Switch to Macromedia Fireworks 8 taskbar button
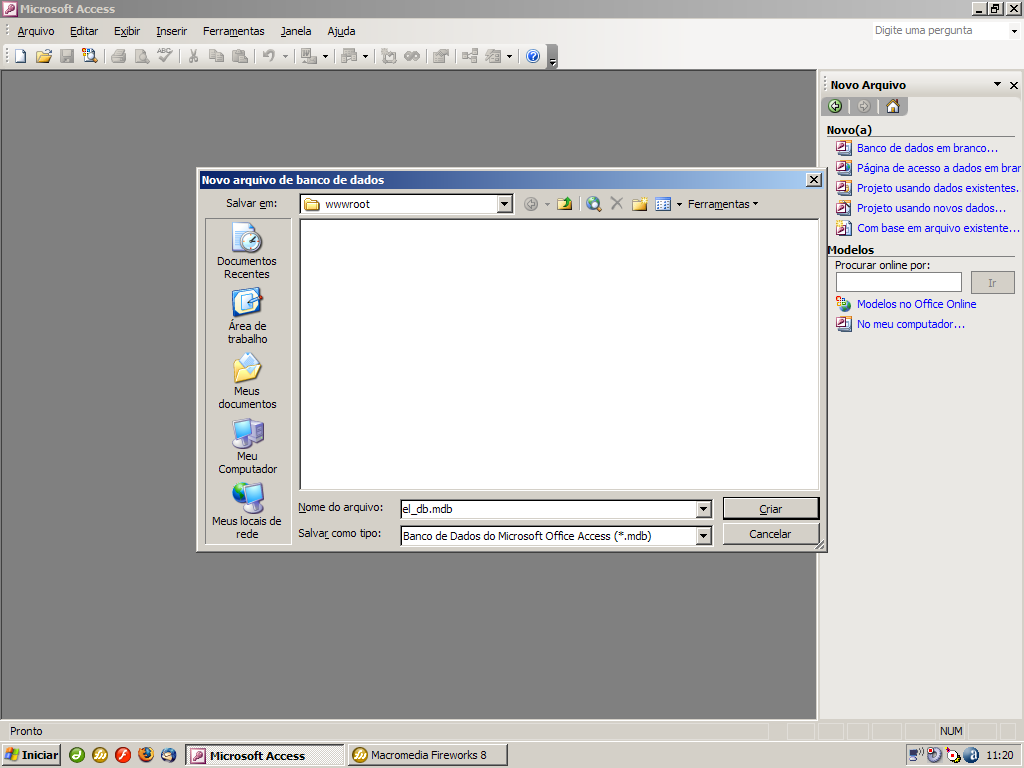This screenshot has width=1024, height=768. point(428,755)
